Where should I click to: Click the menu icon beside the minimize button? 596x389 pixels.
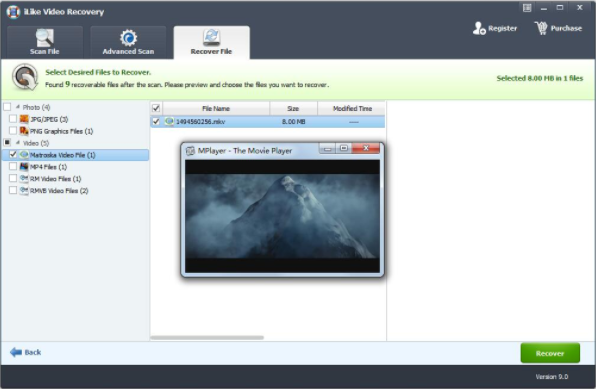[x=527, y=8]
